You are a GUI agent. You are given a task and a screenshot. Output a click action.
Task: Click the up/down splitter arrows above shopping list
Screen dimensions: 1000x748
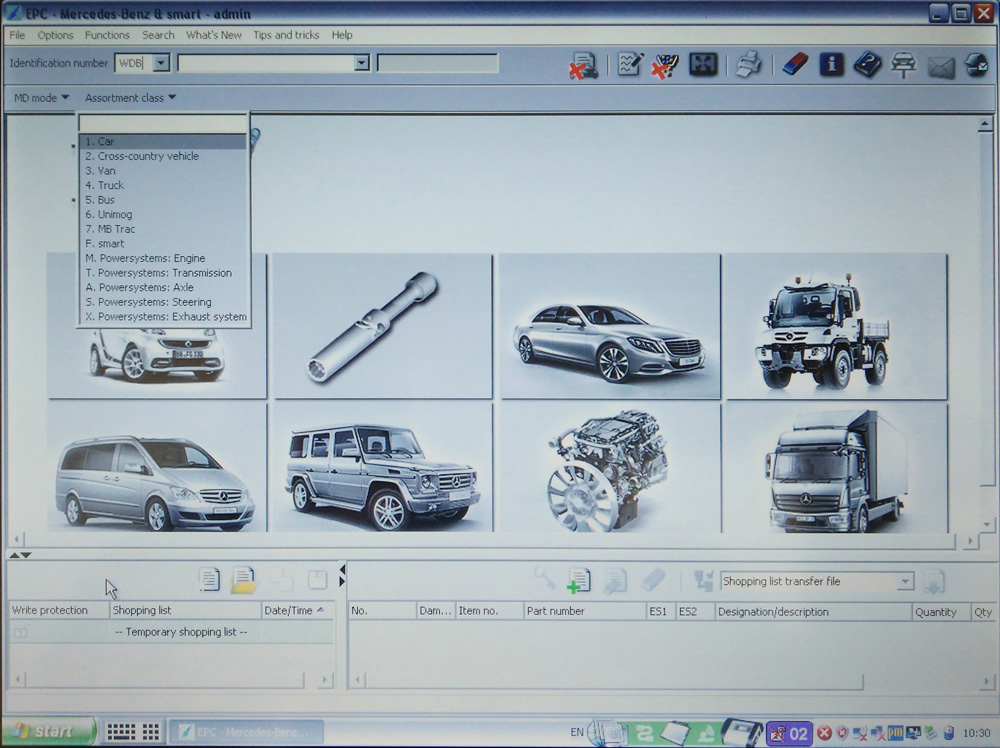20,555
